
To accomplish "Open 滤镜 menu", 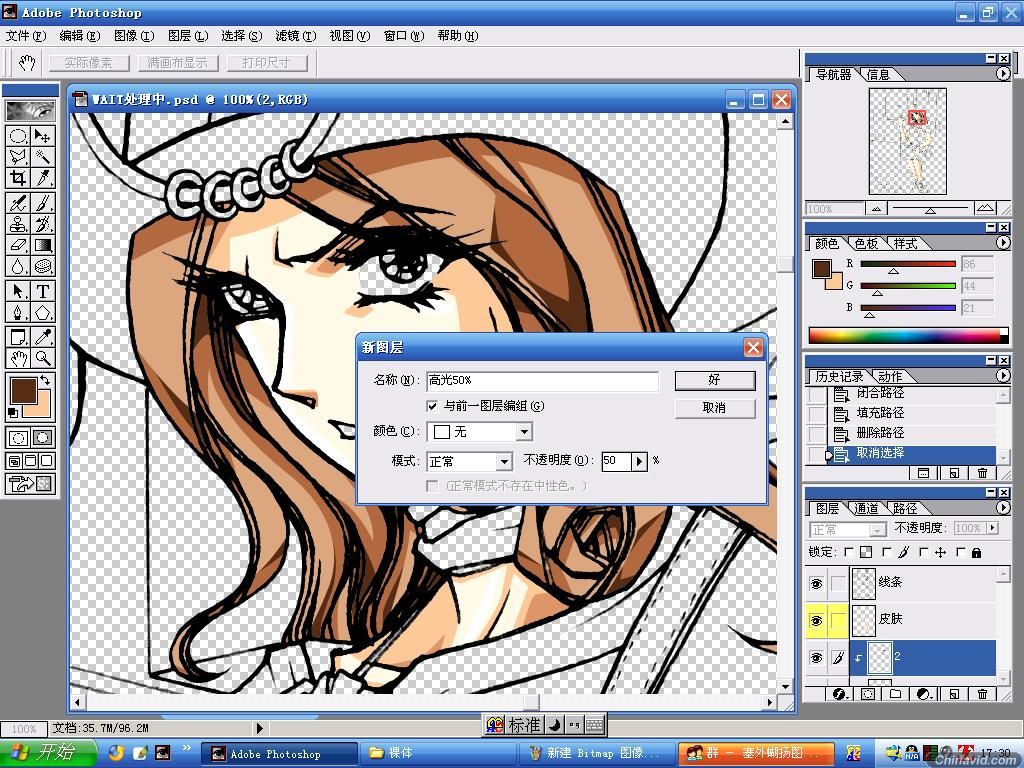I will pos(295,36).
